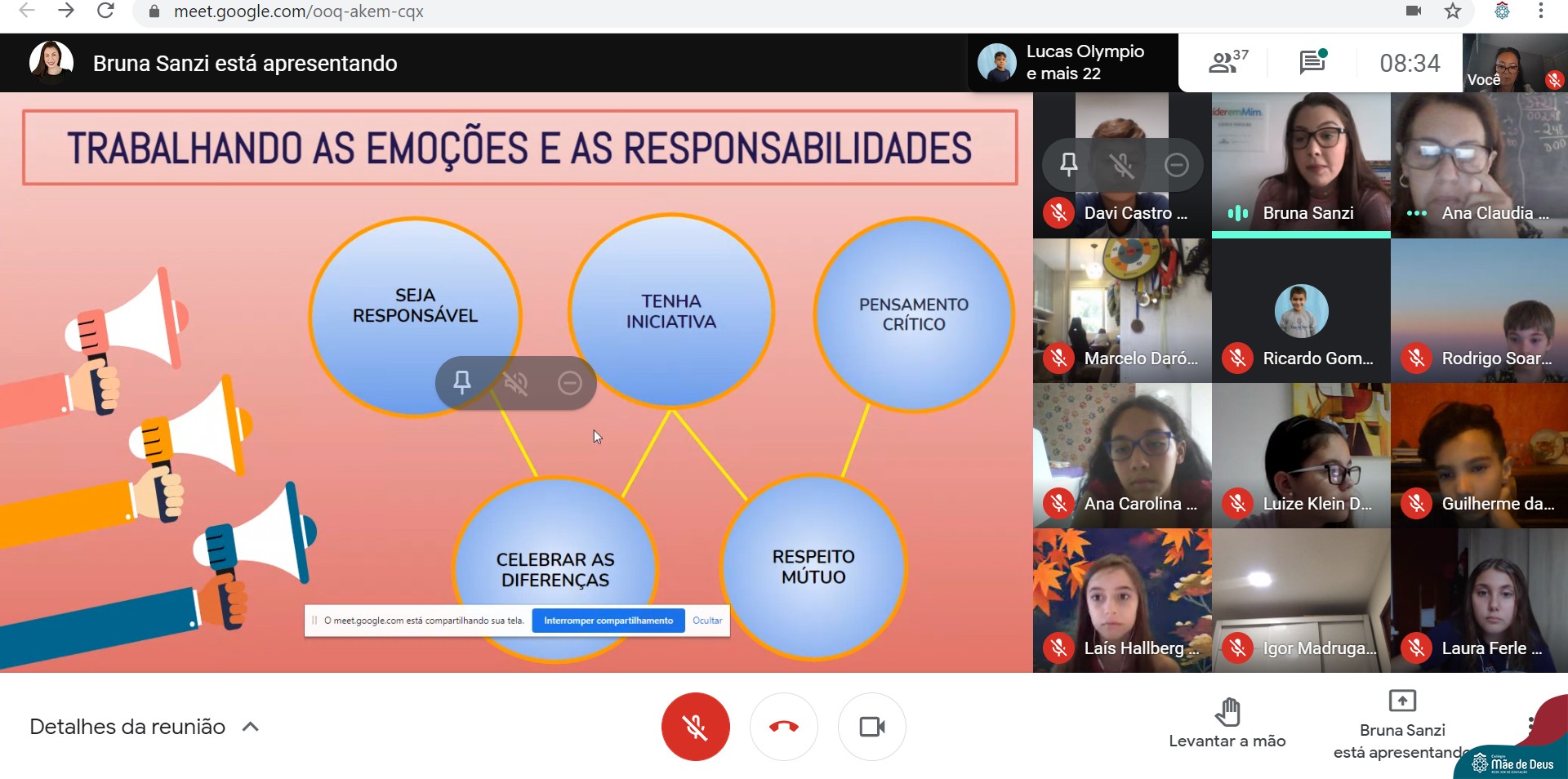Screen dimensions: 1568x779
Task: Open the meeting chat icon
Action: pos(1312,62)
